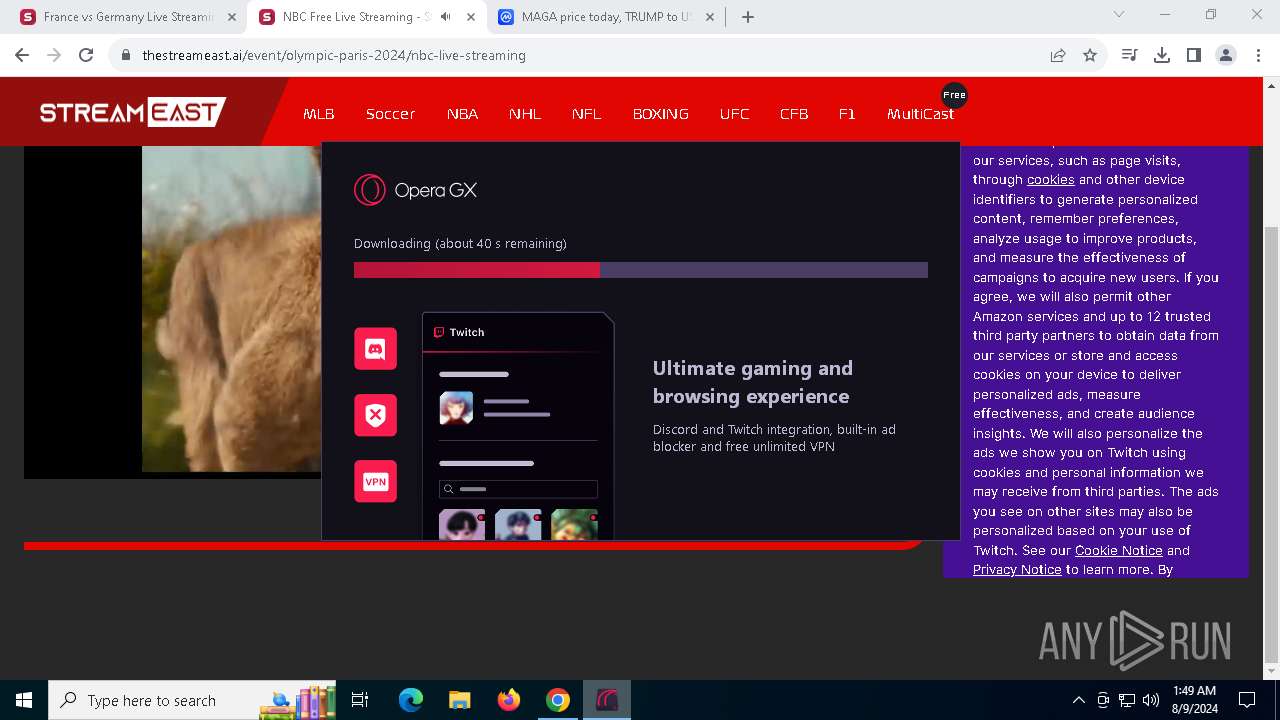Viewport: 1280px width, 720px height.
Task: Click the search field in Twitch mockup
Action: pyautogui.click(x=518, y=489)
